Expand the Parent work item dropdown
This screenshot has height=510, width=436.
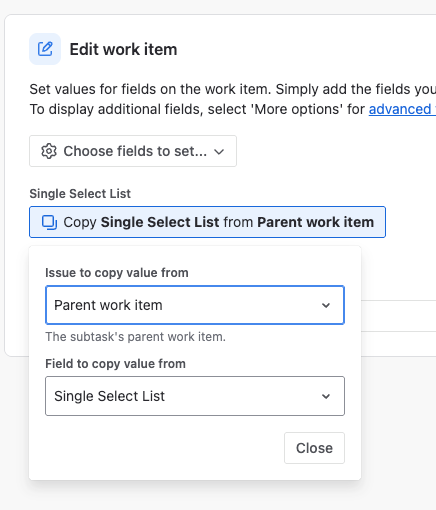coord(195,305)
